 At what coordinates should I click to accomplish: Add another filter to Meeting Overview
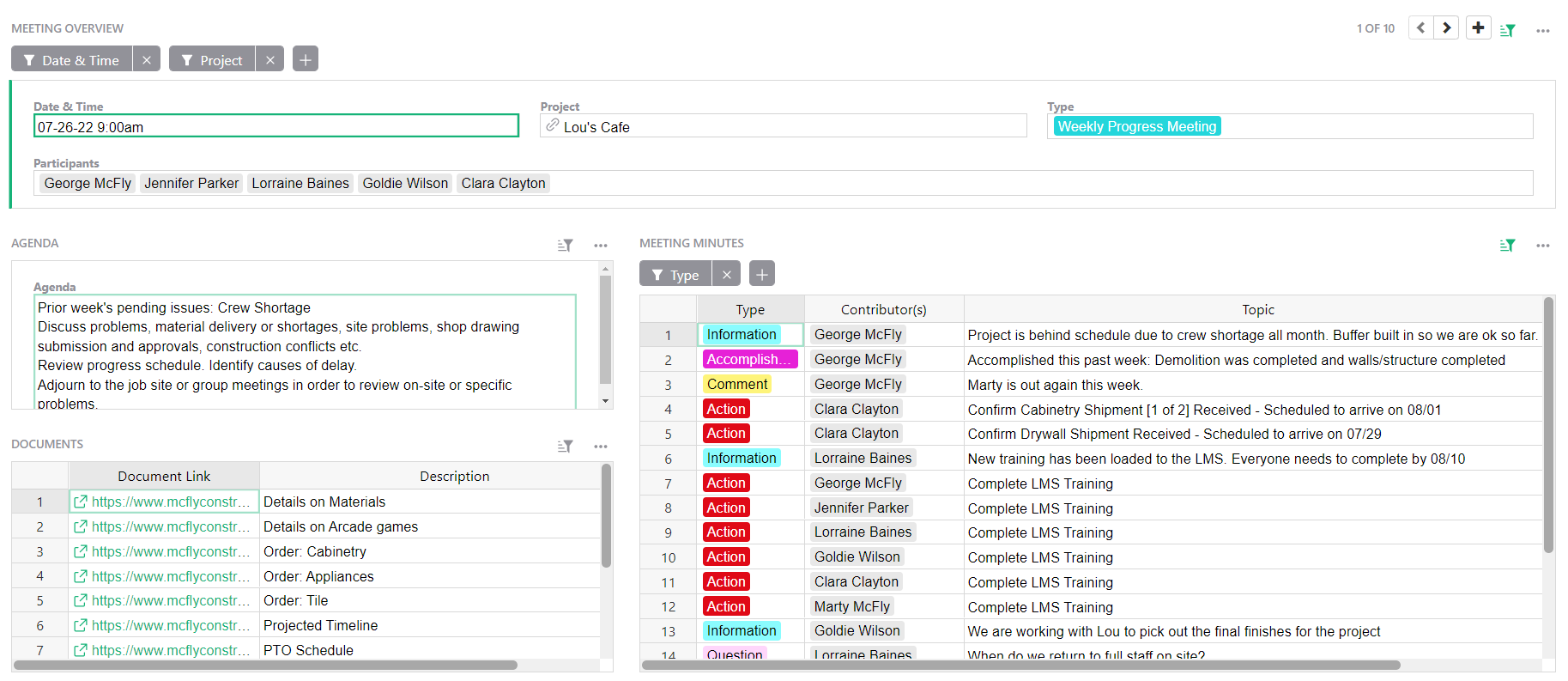click(x=306, y=60)
